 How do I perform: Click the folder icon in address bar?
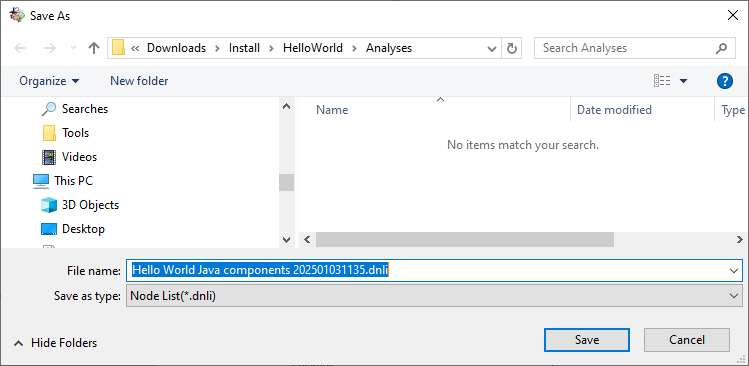pos(118,48)
